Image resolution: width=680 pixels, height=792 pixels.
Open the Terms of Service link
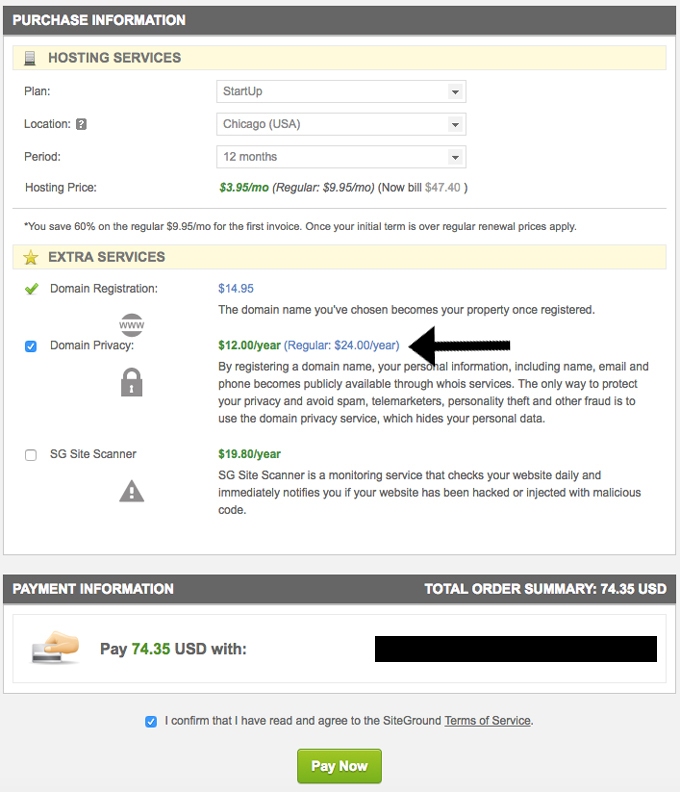488,721
